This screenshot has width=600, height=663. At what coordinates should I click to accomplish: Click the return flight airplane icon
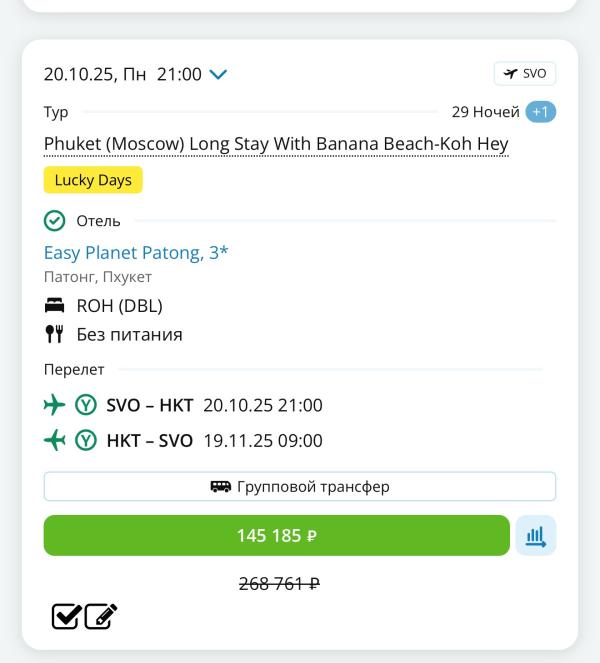coord(54,440)
